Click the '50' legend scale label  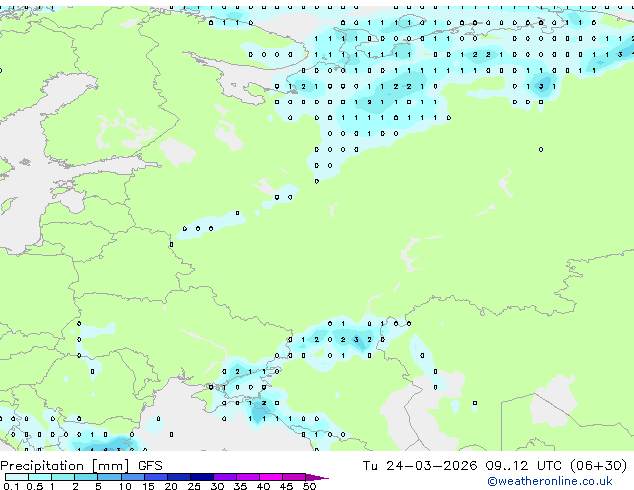(x=309, y=486)
